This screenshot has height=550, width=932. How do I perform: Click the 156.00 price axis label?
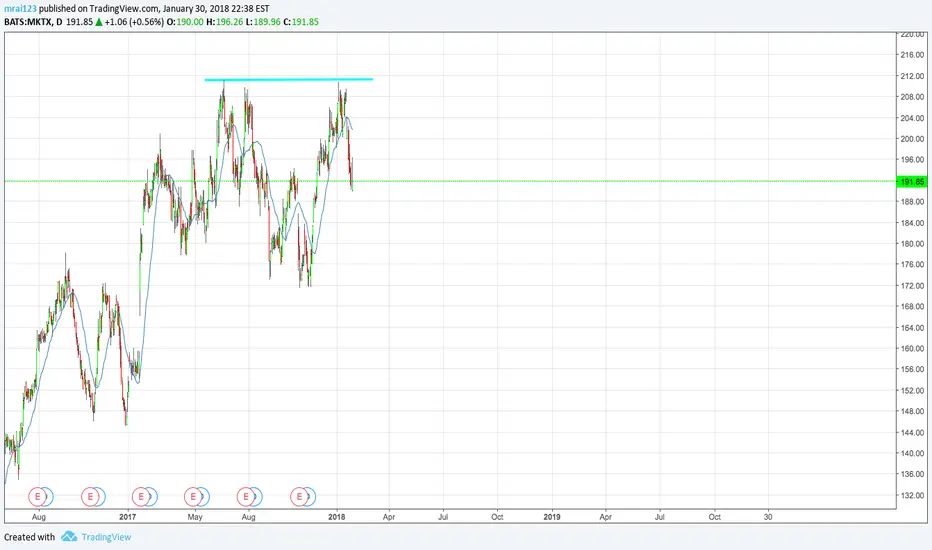click(x=912, y=369)
